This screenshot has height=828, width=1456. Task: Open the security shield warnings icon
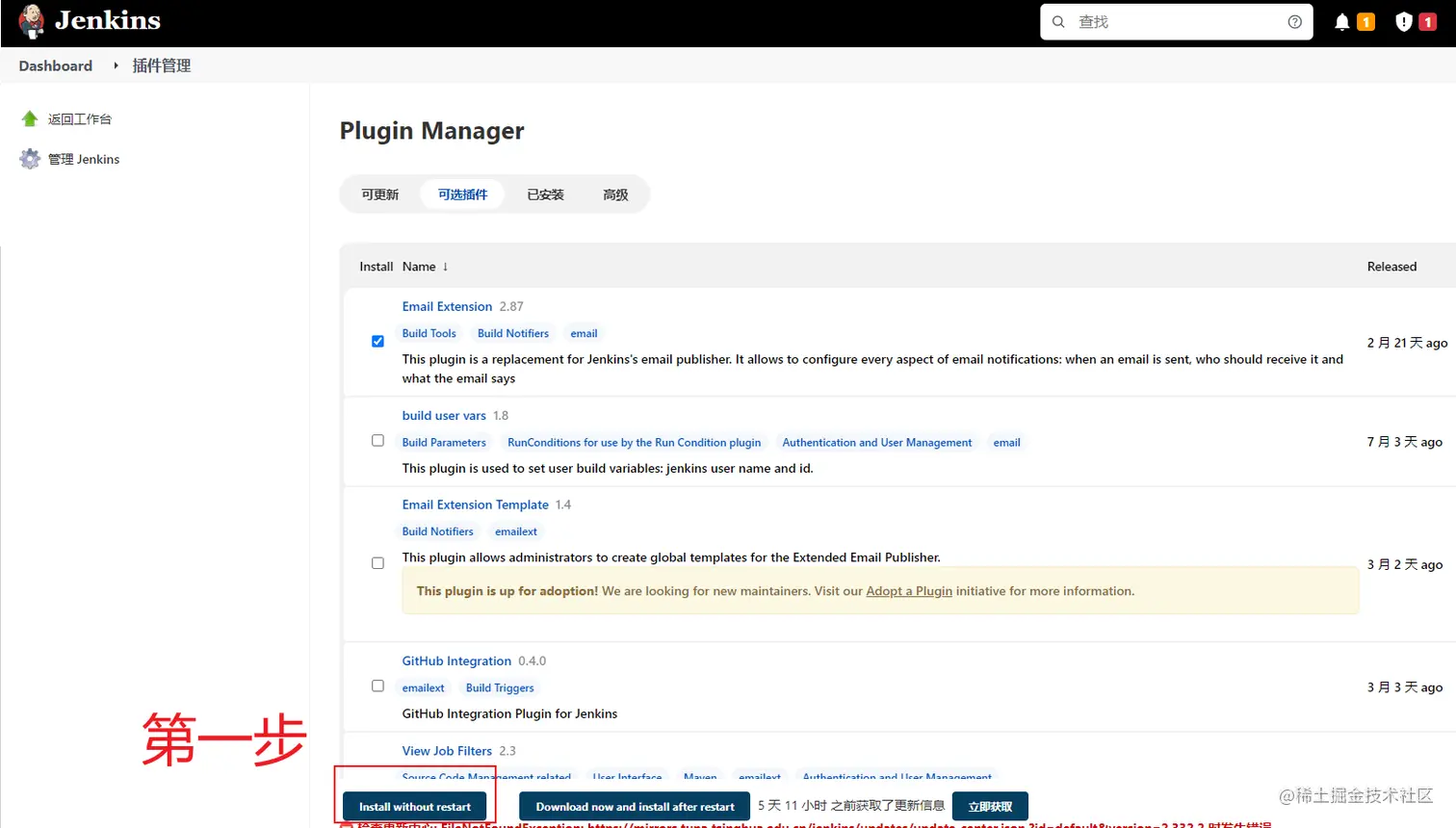coord(1403,21)
